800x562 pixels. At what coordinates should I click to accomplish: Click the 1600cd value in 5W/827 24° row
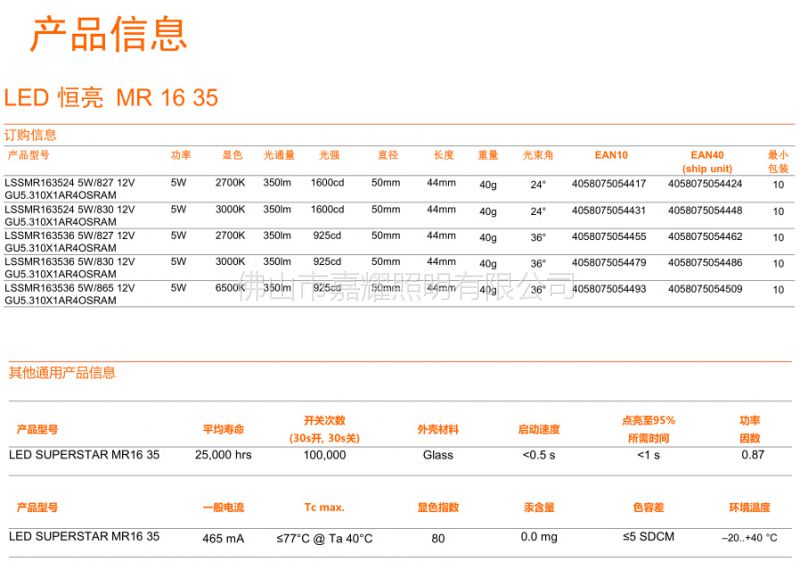pyautogui.click(x=327, y=183)
